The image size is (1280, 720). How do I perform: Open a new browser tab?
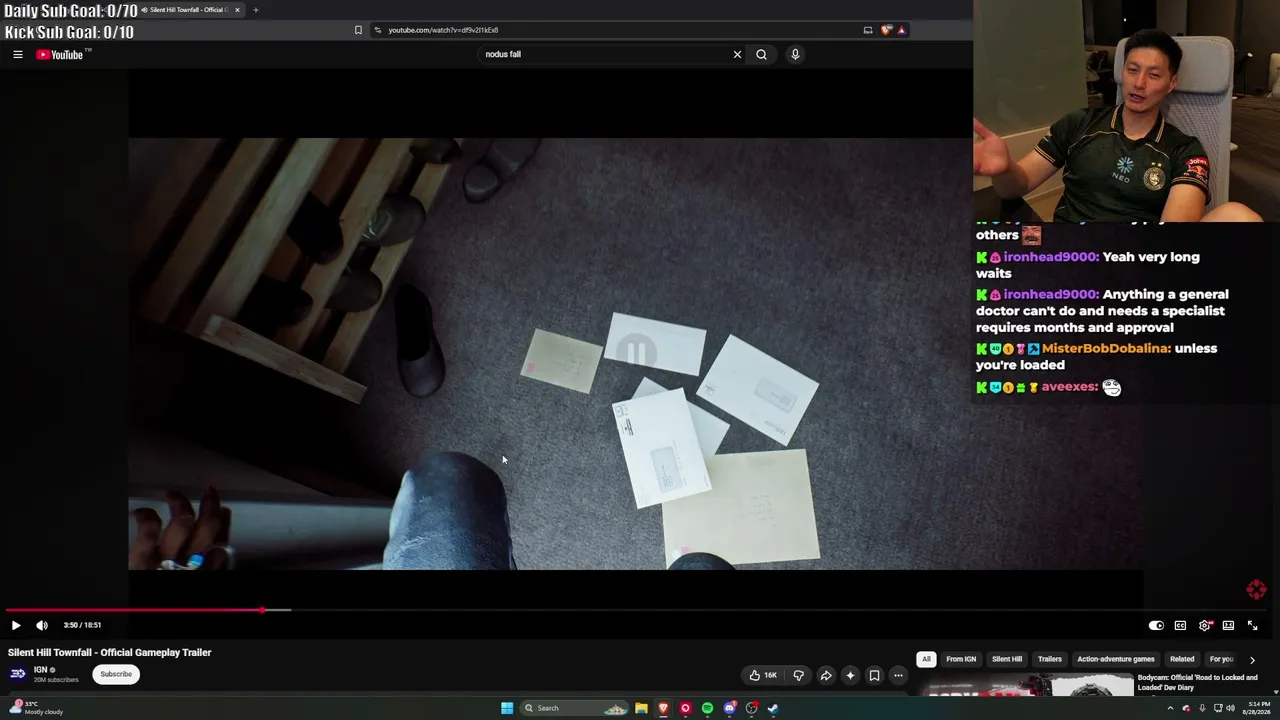255,10
